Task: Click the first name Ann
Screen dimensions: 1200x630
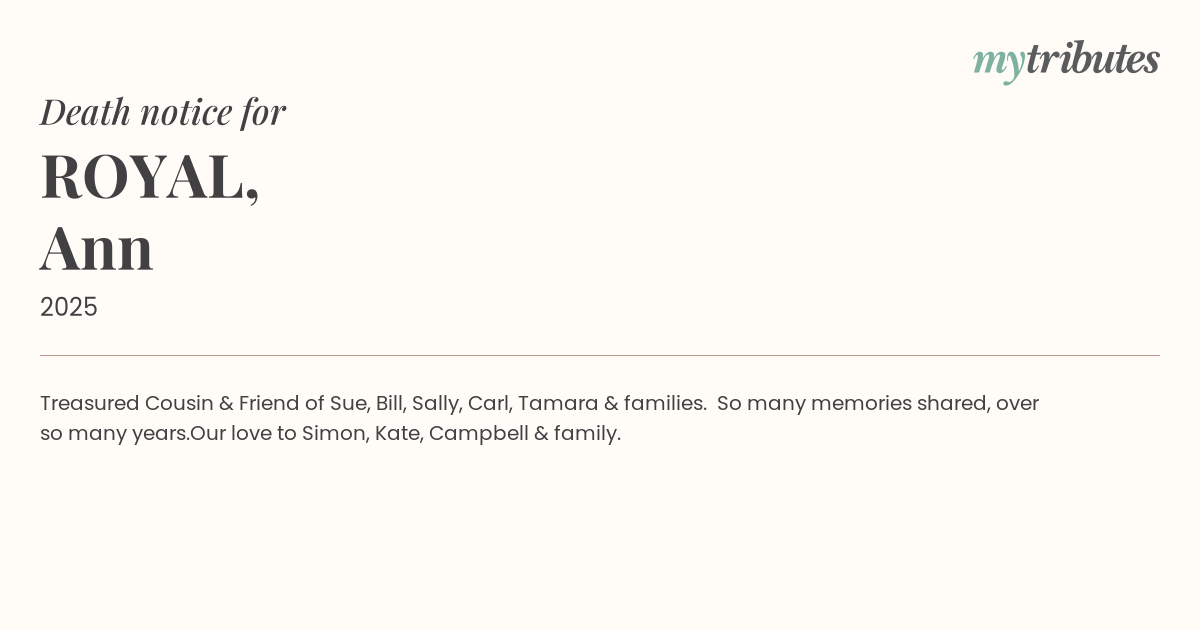Action: click(97, 248)
